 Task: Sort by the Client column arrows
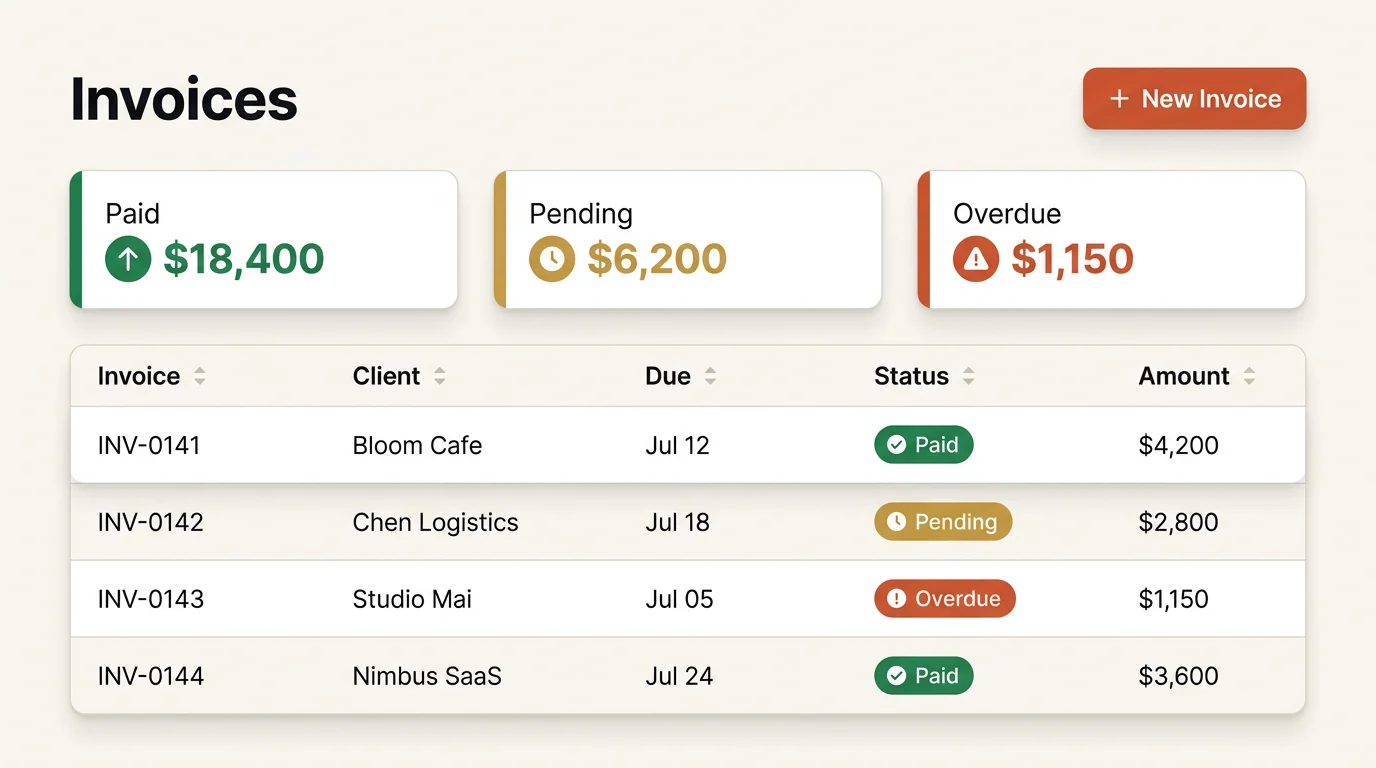pyautogui.click(x=440, y=376)
